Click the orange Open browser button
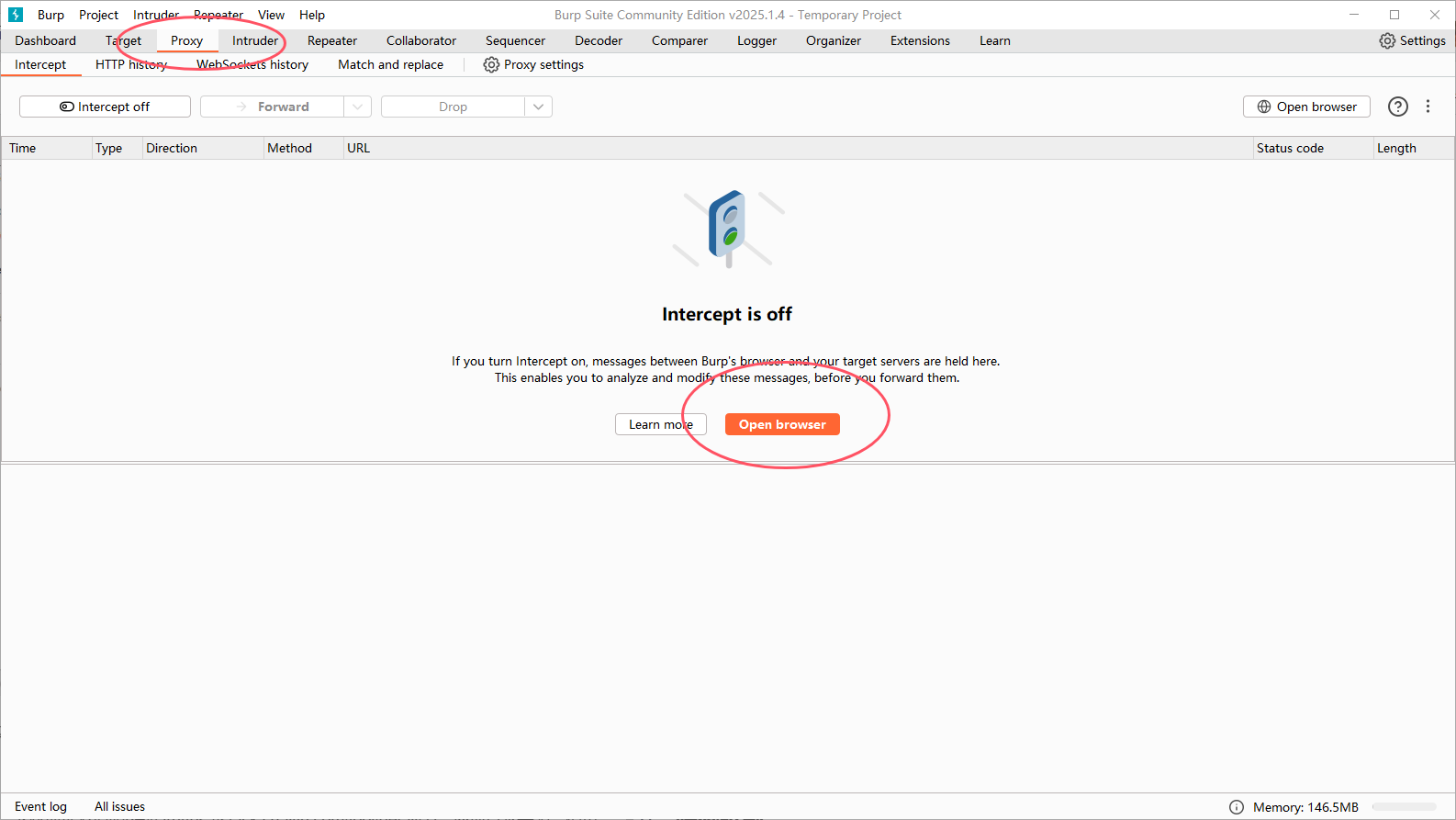Viewport: 1456px width, 820px height. [x=782, y=424]
